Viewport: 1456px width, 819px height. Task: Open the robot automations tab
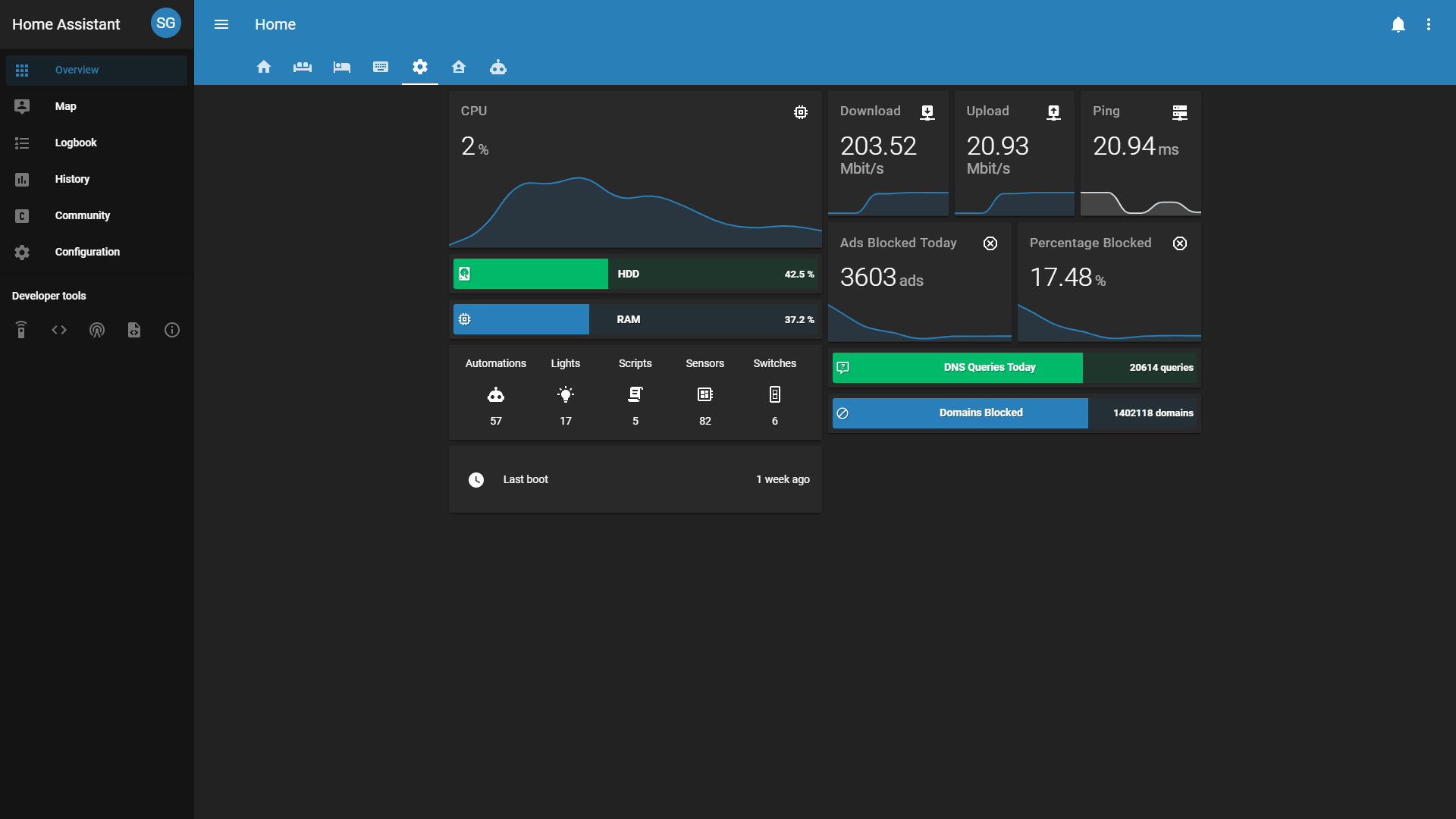pos(498,67)
